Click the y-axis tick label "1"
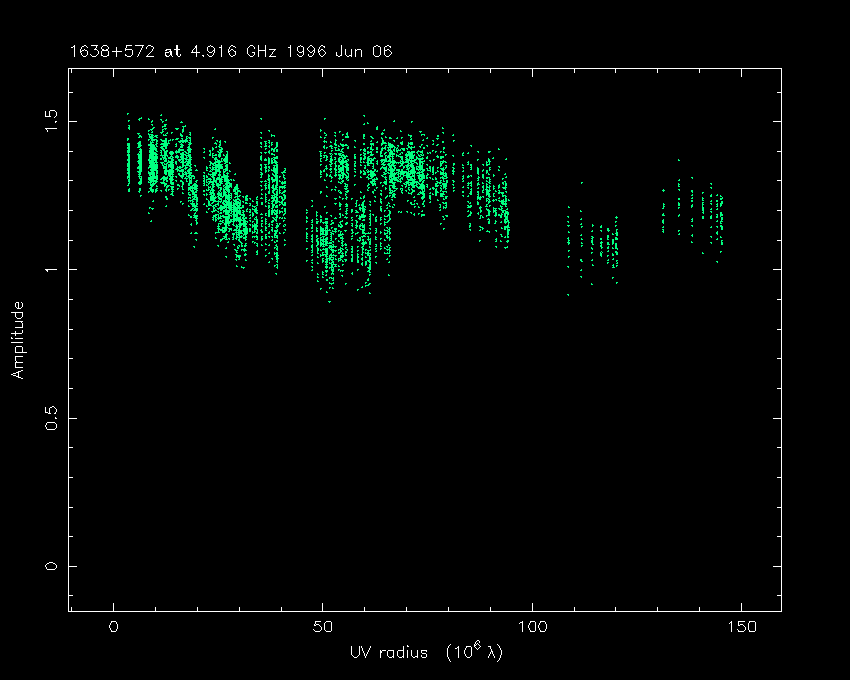The height and width of the screenshot is (680, 850). pyautogui.click(x=50, y=269)
